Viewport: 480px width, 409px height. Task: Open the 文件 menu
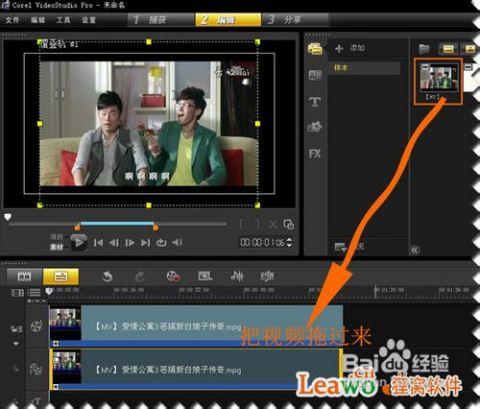pos(13,20)
